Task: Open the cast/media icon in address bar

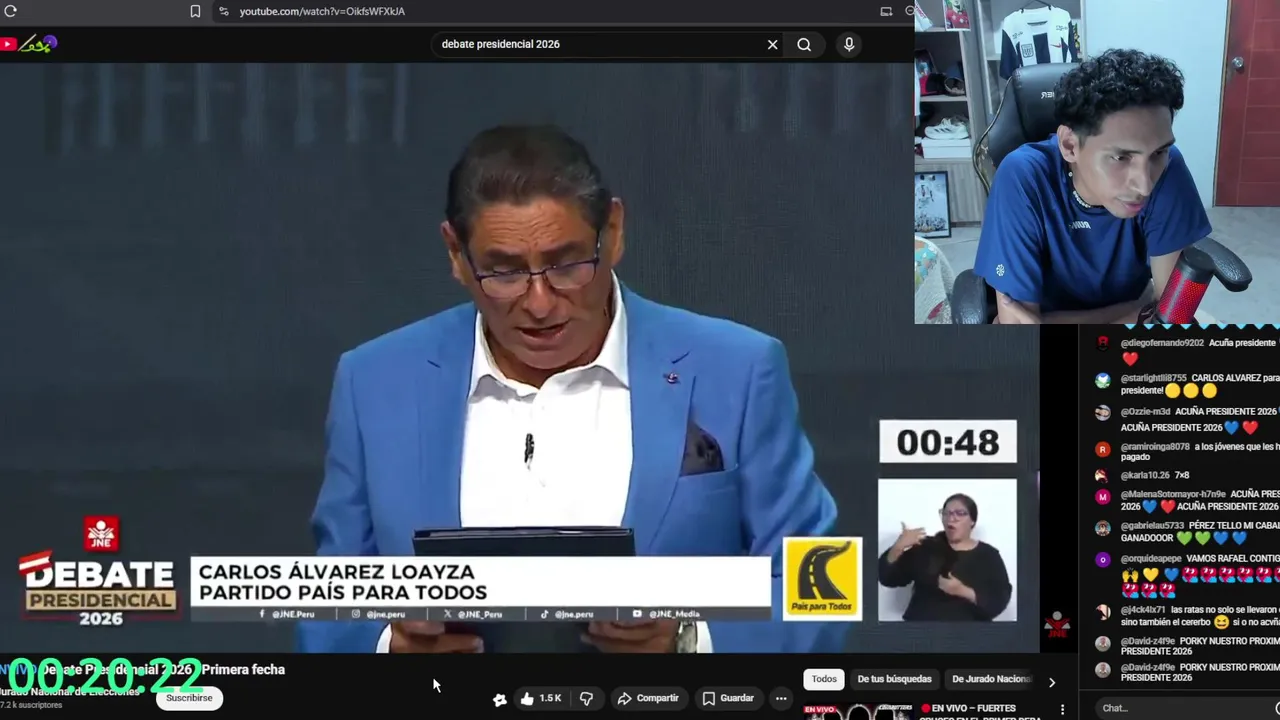Action: (886, 11)
